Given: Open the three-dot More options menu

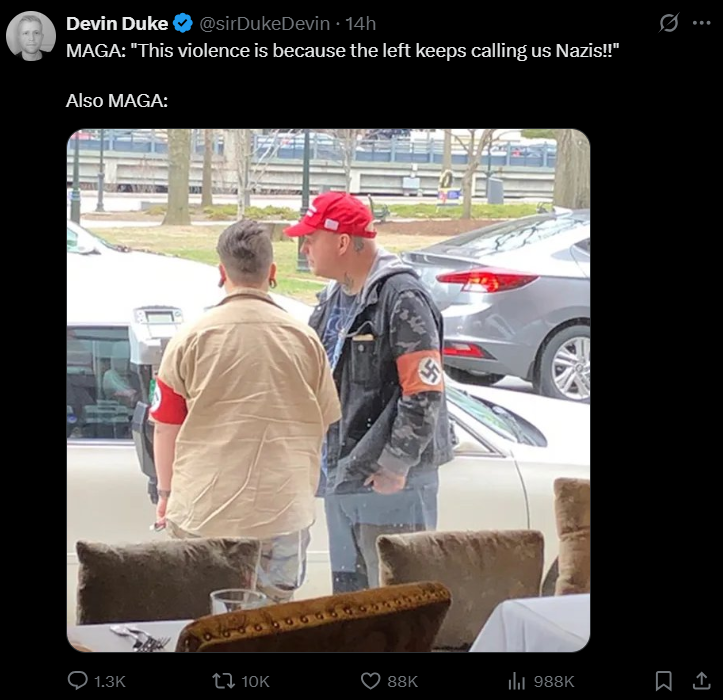Looking at the screenshot, I should pos(702,23).
